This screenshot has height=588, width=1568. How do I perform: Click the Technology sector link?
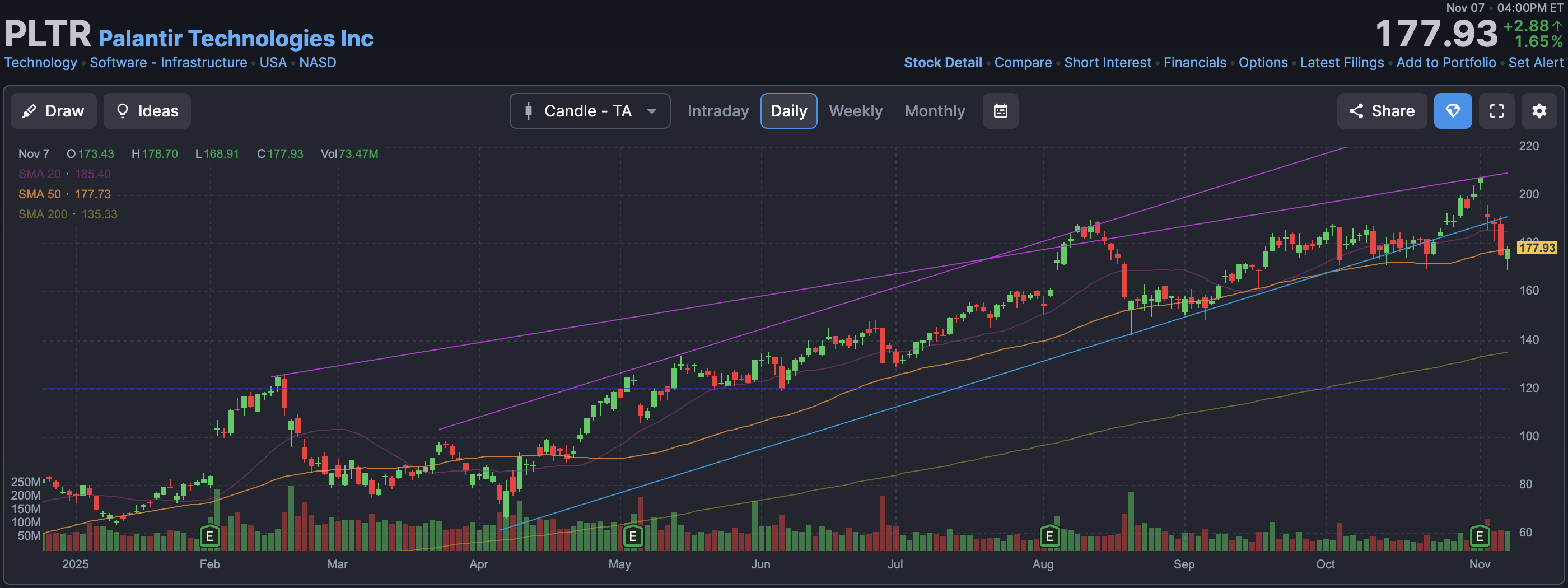click(x=41, y=63)
